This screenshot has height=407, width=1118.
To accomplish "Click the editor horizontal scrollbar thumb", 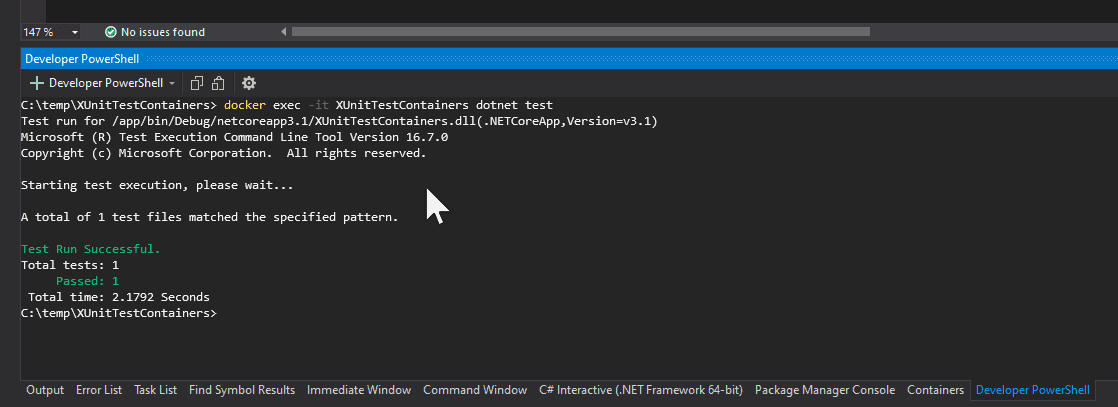I will coord(580,32).
